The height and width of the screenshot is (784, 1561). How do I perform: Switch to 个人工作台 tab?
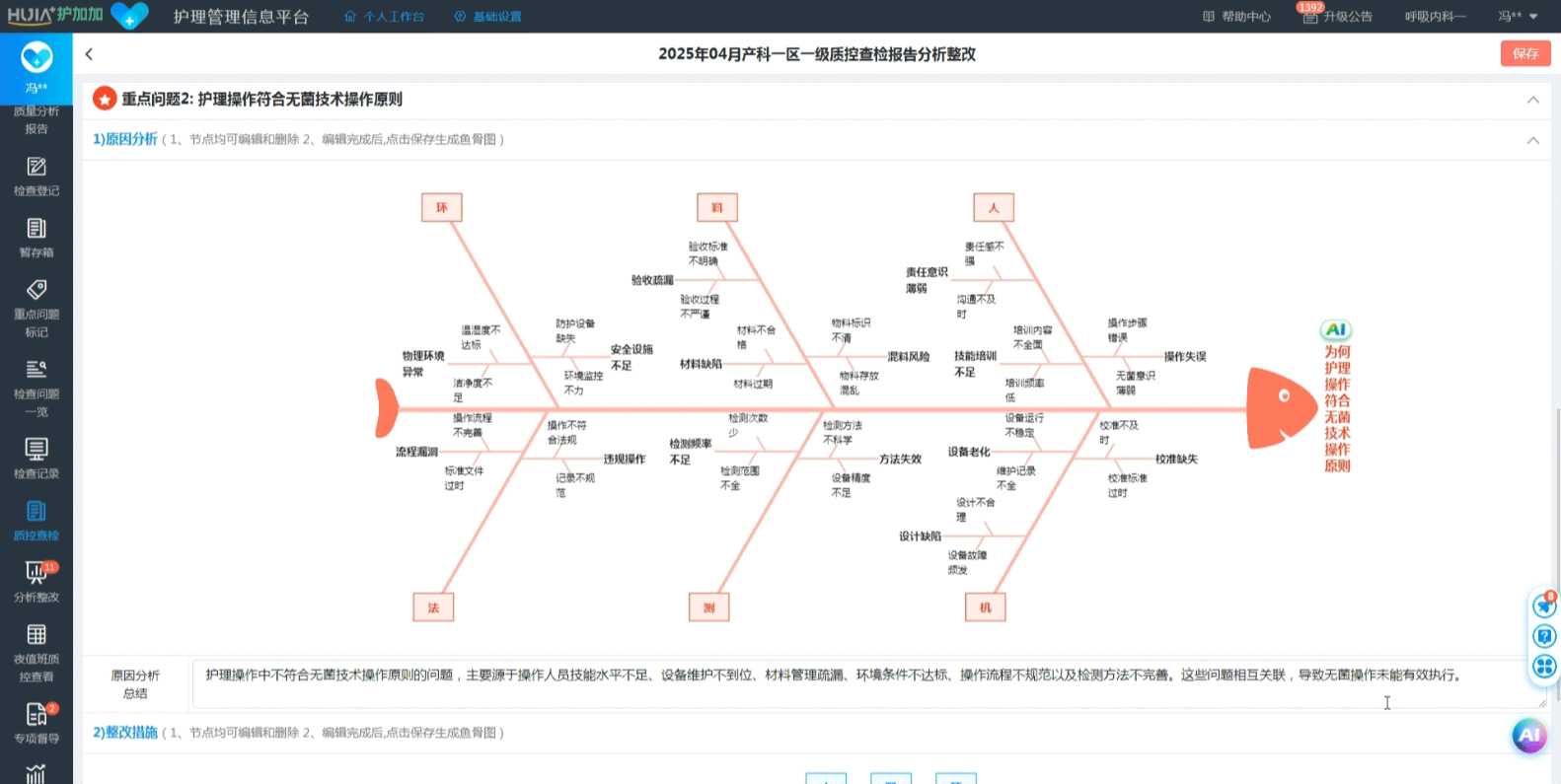click(384, 17)
